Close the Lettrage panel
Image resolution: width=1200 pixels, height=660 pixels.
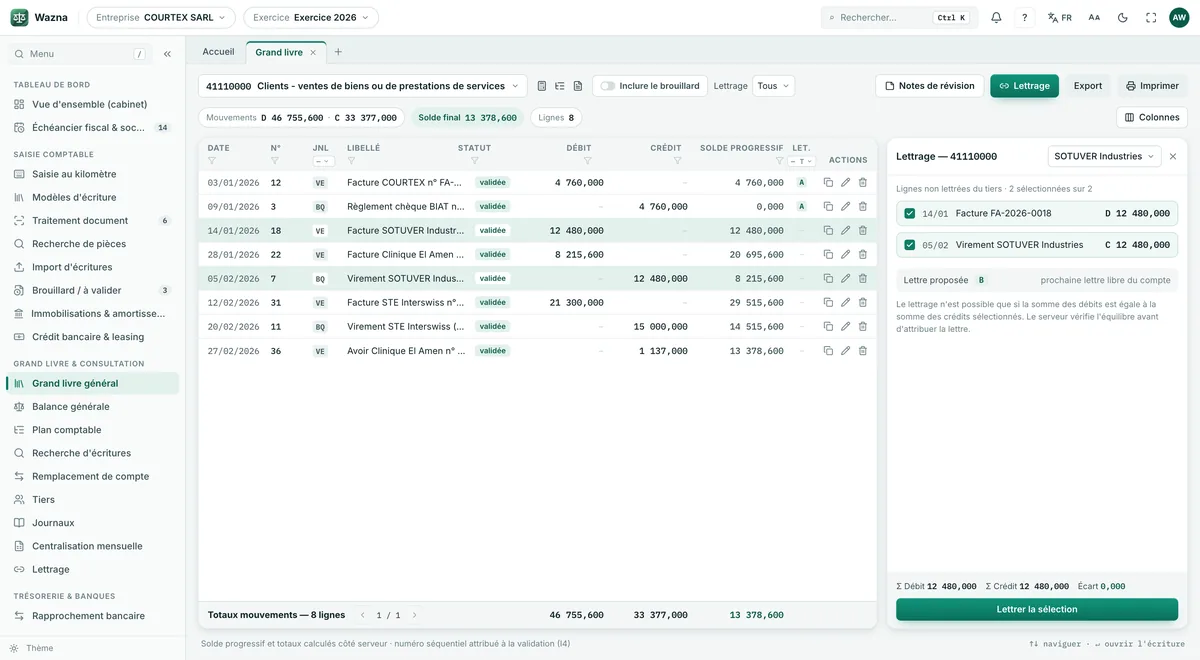tap(1173, 156)
